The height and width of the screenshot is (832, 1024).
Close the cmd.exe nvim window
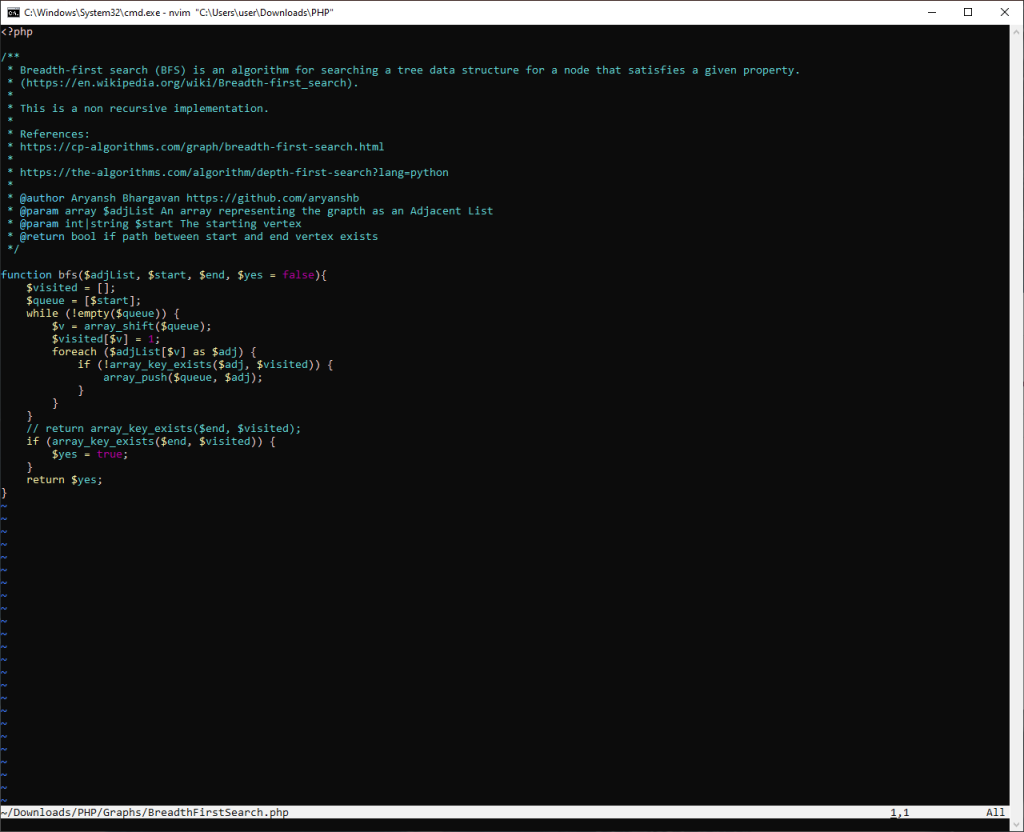pyautogui.click(x=1004, y=12)
